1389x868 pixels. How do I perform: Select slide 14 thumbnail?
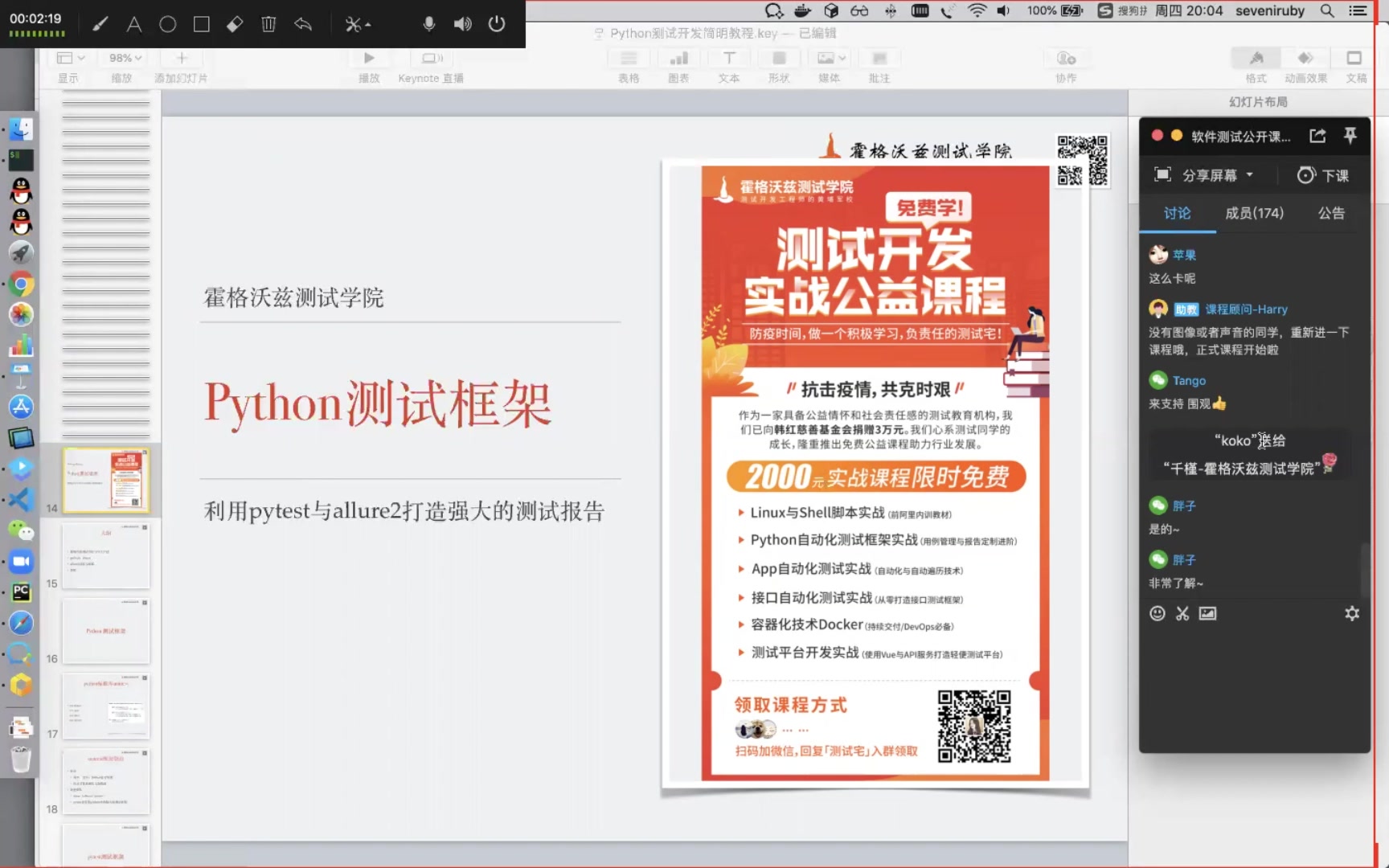(x=106, y=480)
